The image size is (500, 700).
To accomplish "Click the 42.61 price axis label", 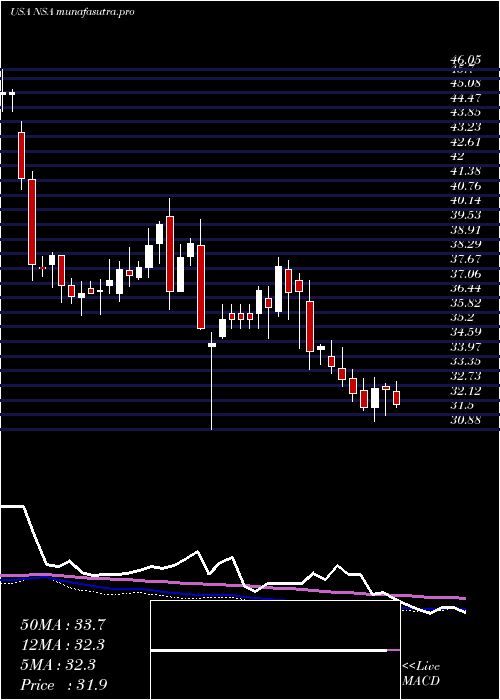I will point(465,142).
